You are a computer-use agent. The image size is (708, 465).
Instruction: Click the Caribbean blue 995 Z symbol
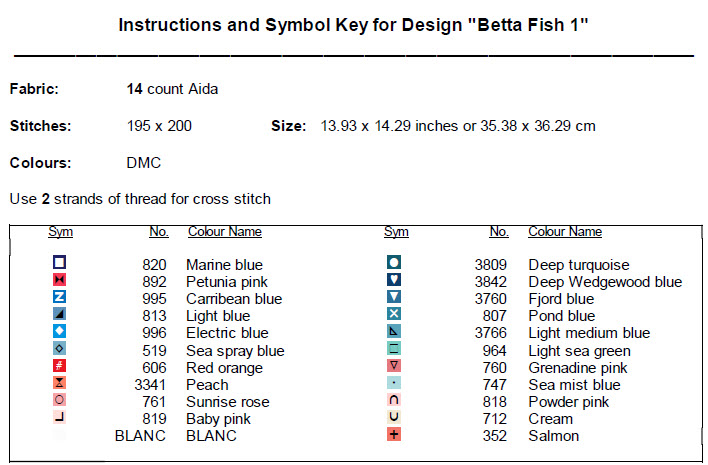click(60, 298)
